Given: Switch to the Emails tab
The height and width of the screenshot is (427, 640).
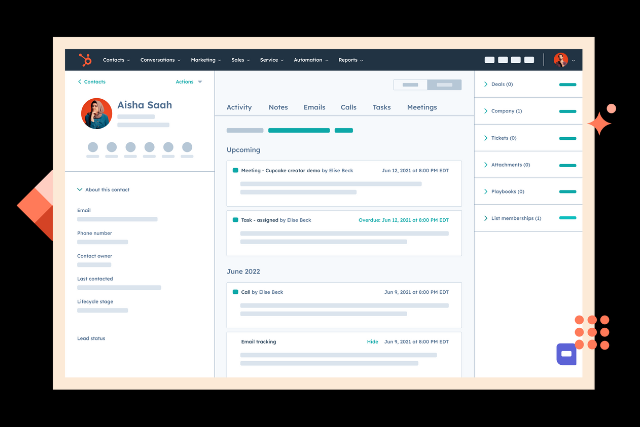Looking at the screenshot, I should pyautogui.click(x=314, y=107).
